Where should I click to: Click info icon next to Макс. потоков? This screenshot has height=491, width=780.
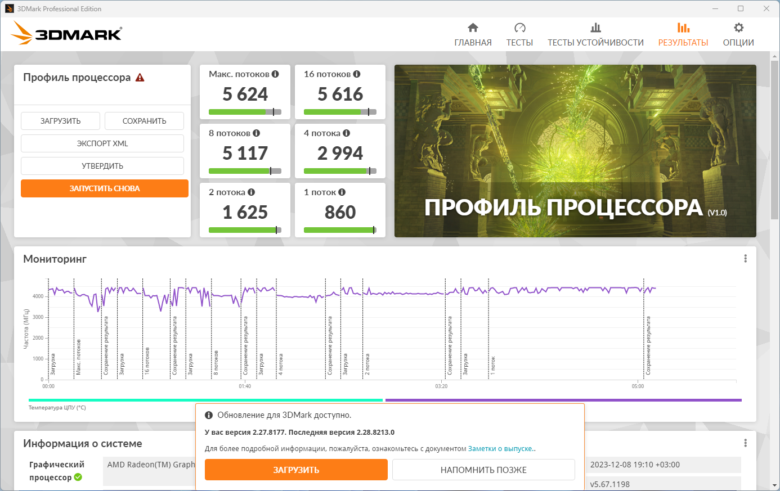tap(275, 74)
